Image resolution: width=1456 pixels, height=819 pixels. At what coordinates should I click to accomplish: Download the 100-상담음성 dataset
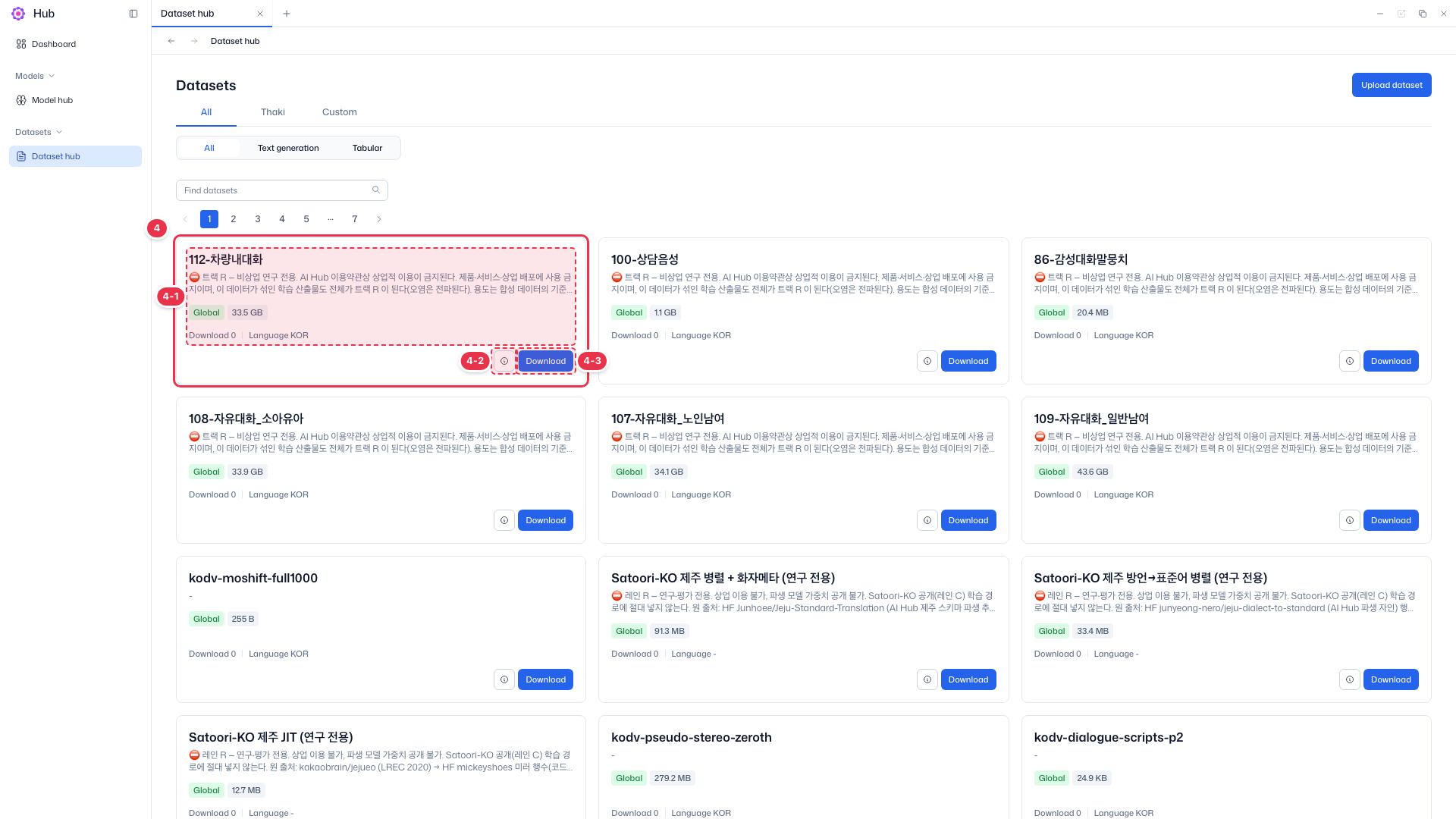(968, 361)
